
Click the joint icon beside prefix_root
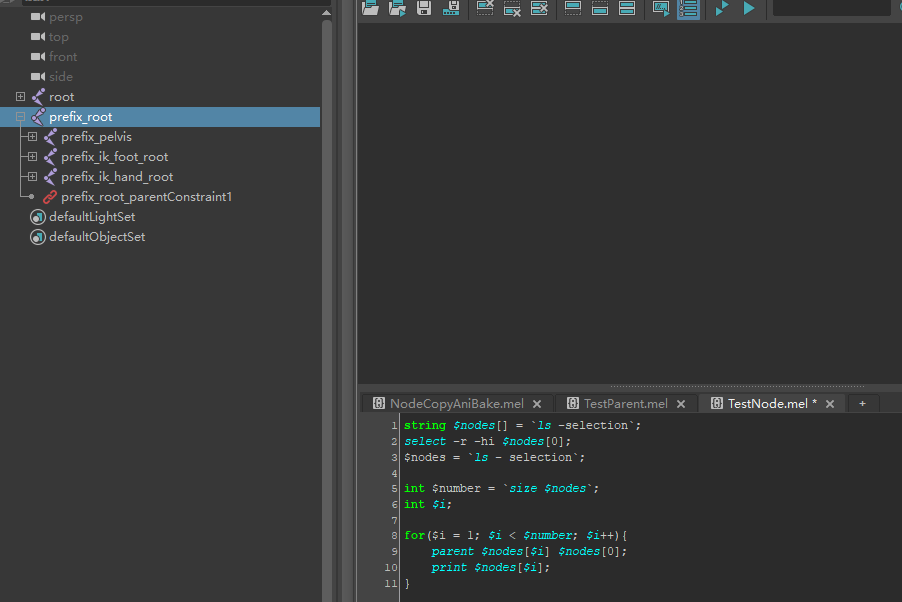pyautogui.click(x=39, y=117)
